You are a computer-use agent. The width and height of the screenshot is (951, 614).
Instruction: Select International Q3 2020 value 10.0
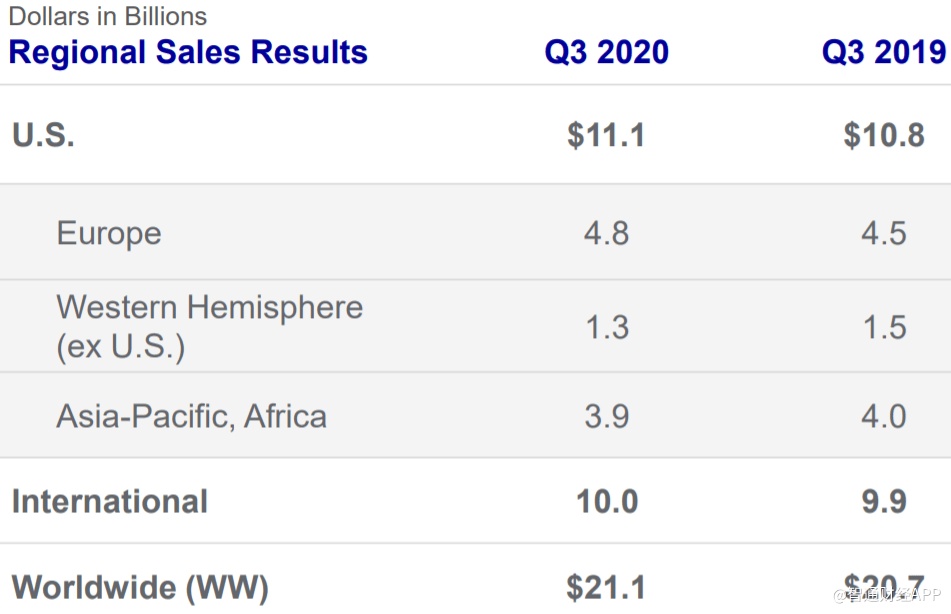point(607,501)
